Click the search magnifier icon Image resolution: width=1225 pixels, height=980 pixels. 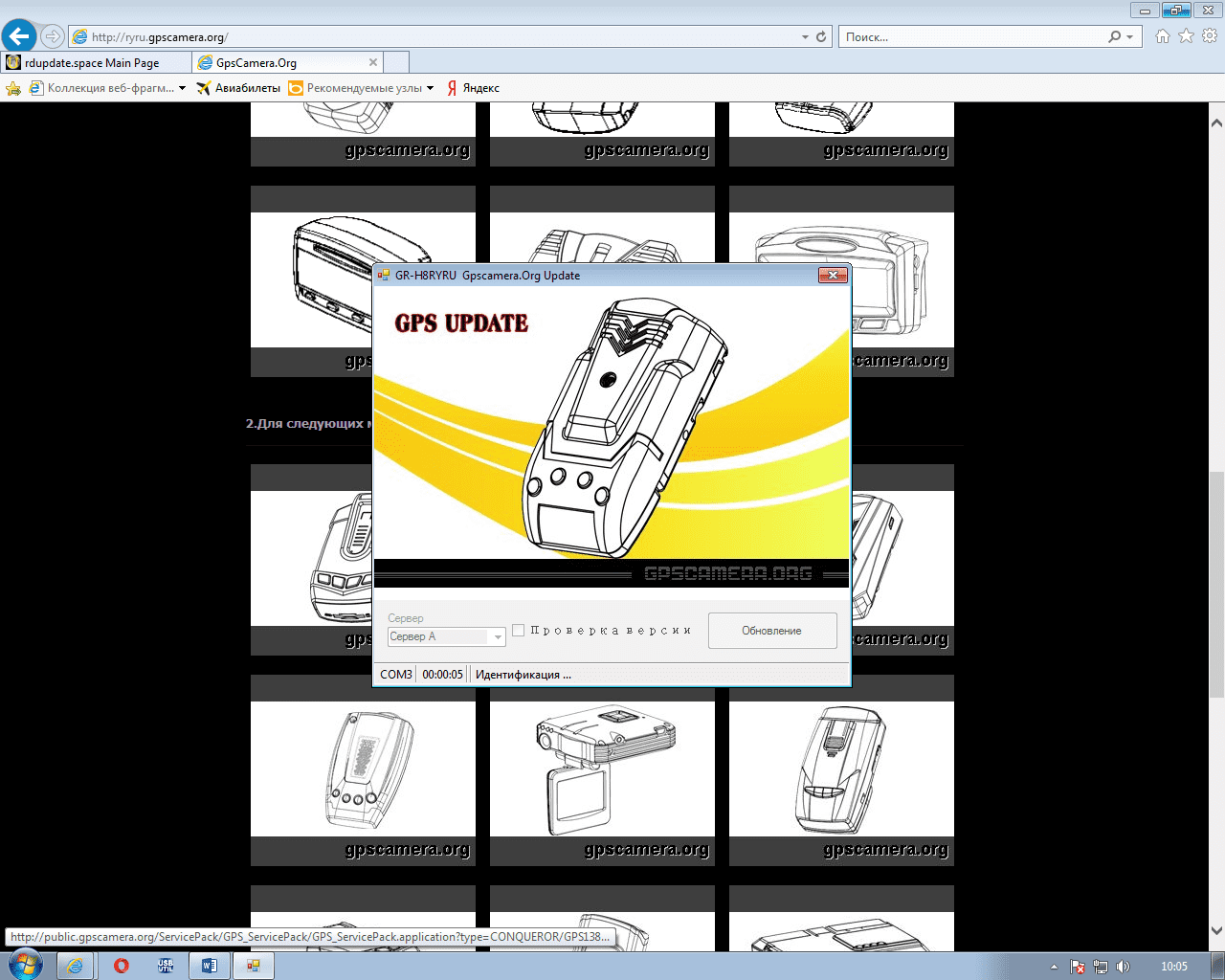coord(1115,36)
